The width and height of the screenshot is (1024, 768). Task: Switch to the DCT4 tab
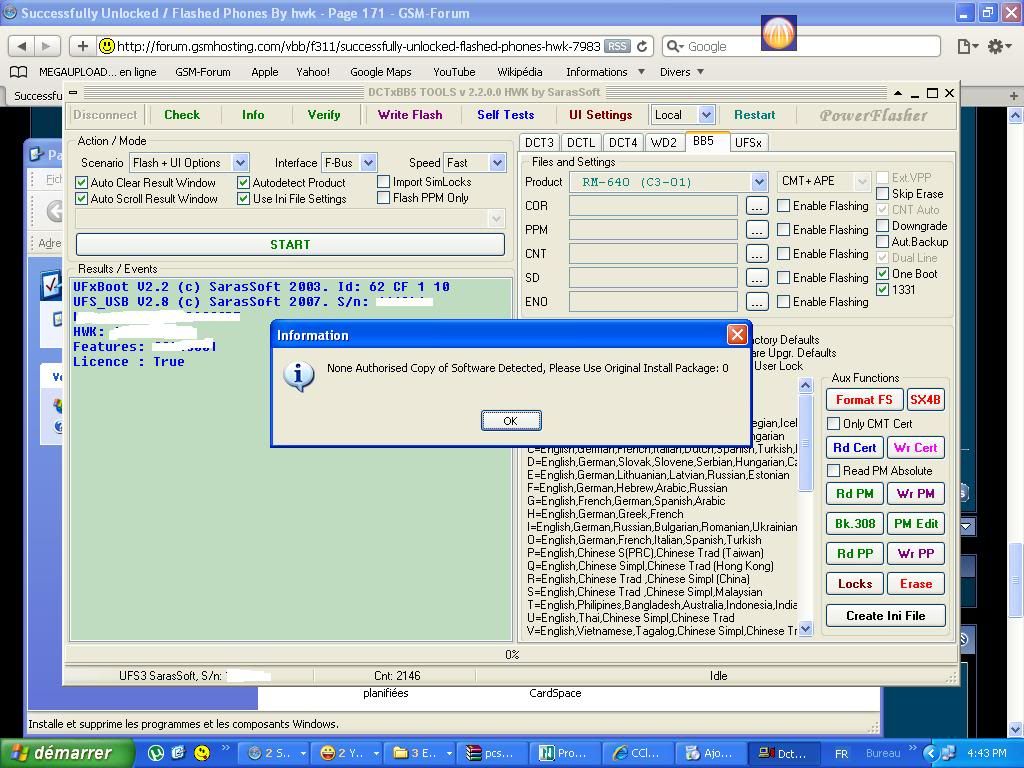click(623, 142)
